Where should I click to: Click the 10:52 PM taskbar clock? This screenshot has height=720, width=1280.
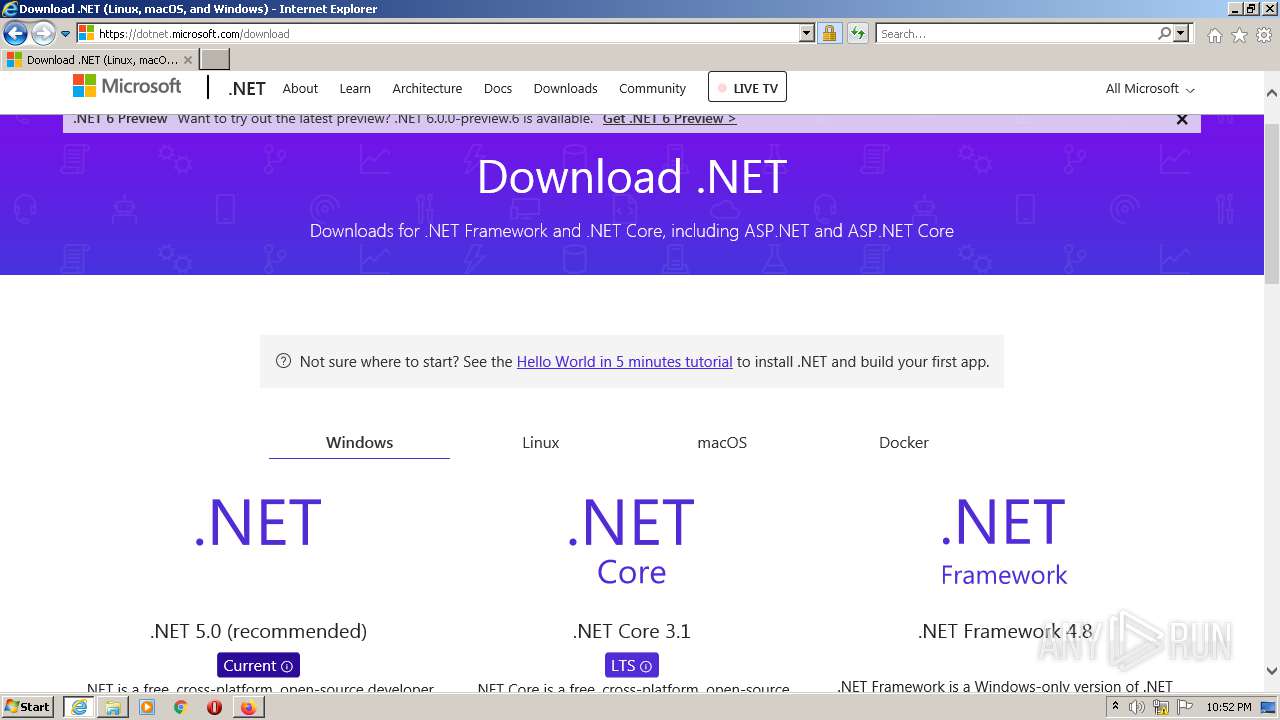[x=1229, y=707]
